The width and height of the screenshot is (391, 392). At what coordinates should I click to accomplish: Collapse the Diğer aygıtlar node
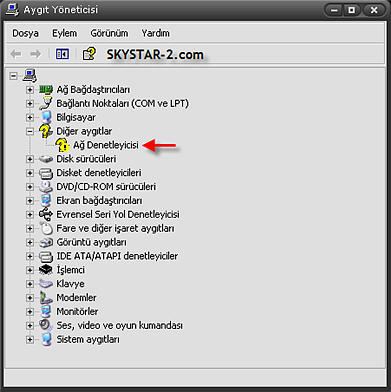point(30,131)
